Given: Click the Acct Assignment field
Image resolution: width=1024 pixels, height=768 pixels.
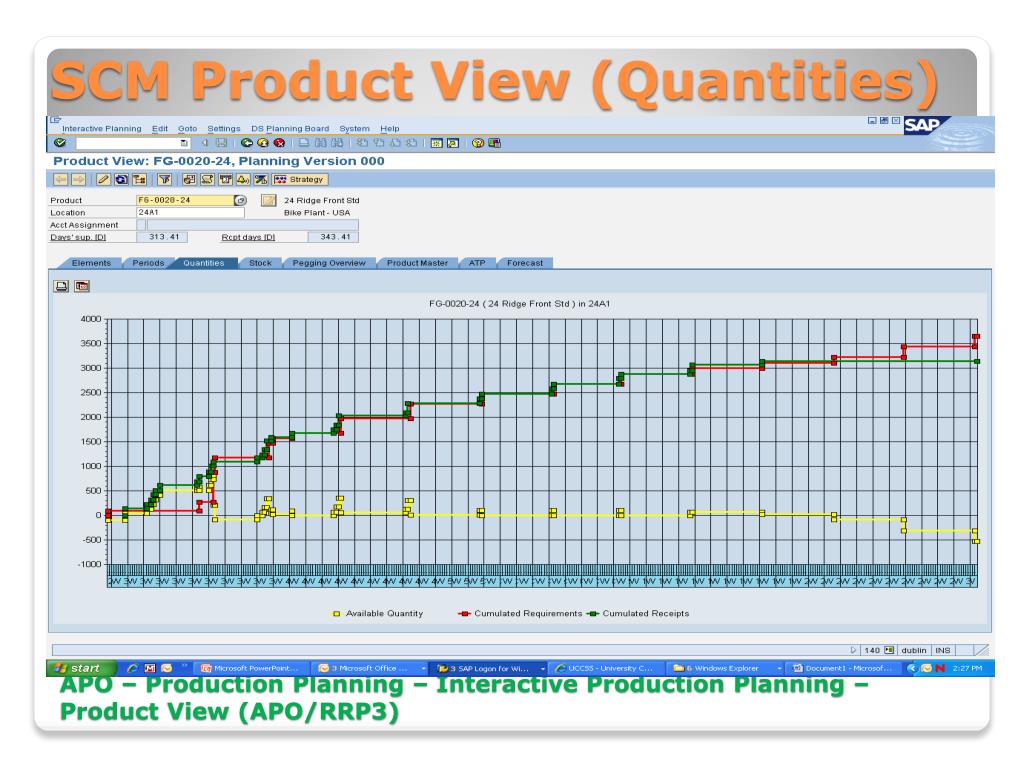Looking at the screenshot, I should [x=252, y=225].
